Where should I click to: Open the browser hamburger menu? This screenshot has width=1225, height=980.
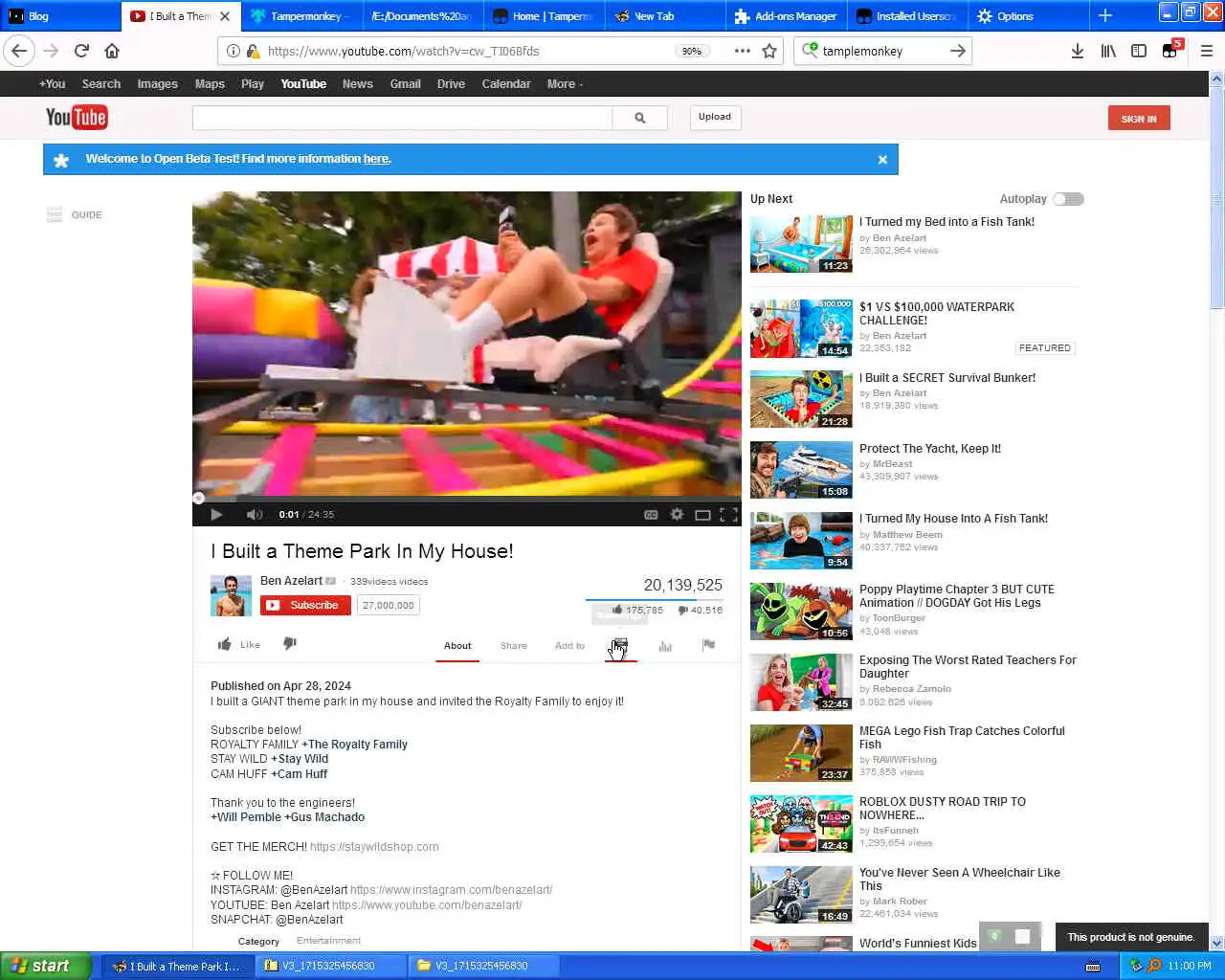point(1206,51)
